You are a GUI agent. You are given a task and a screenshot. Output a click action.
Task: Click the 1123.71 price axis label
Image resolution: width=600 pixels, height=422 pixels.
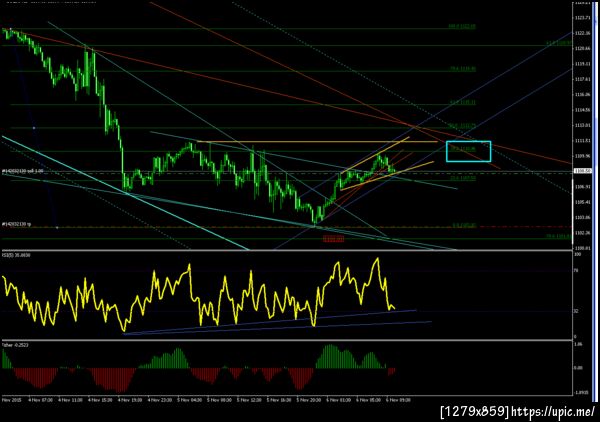[x=582, y=18]
